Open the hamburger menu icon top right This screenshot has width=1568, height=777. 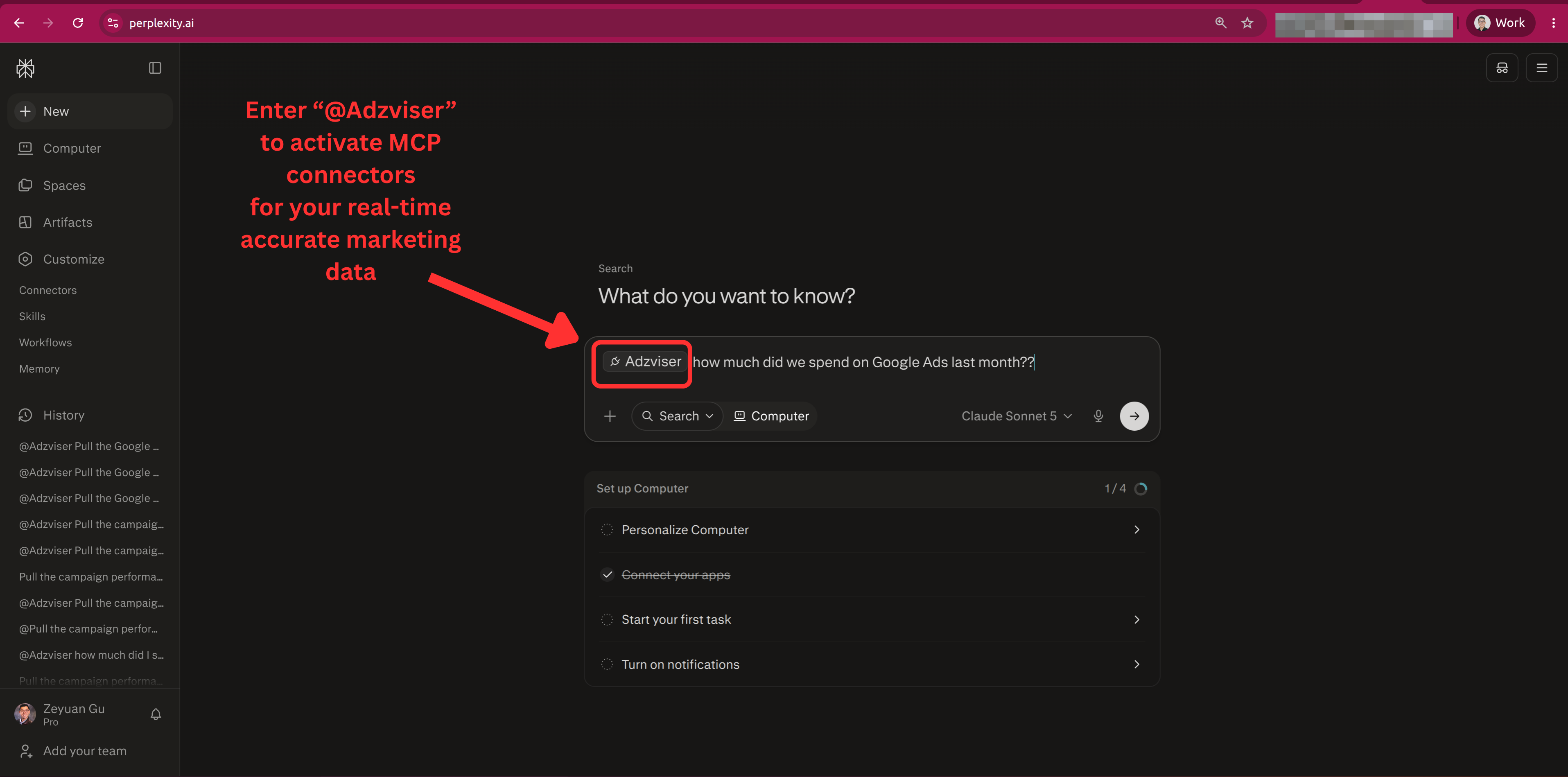[1541, 68]
